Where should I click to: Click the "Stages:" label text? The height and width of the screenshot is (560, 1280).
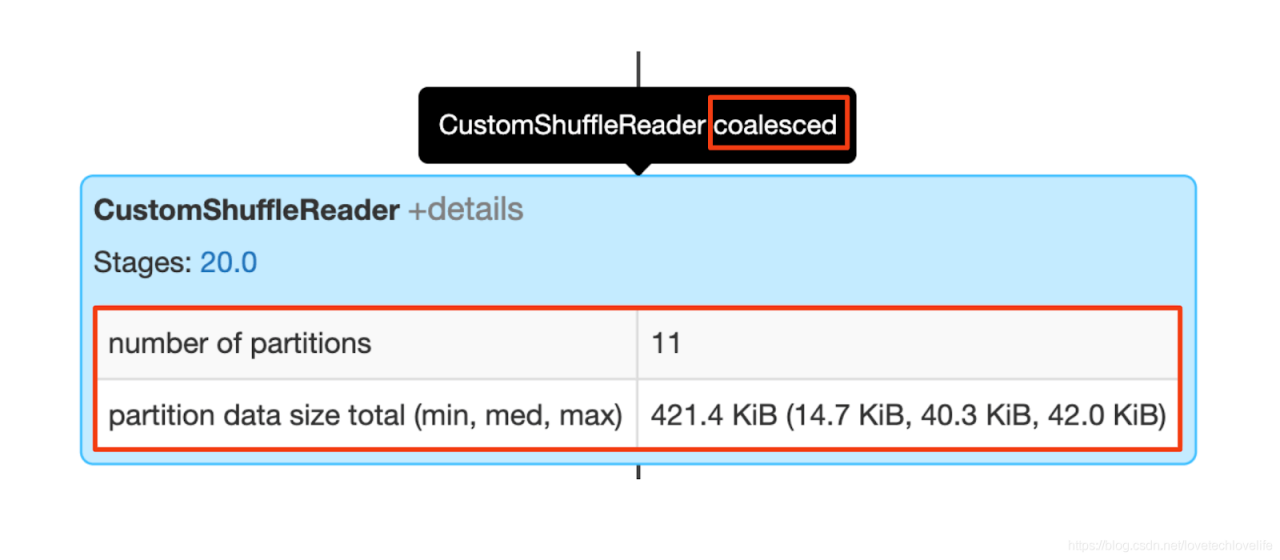tap(143, 263)
